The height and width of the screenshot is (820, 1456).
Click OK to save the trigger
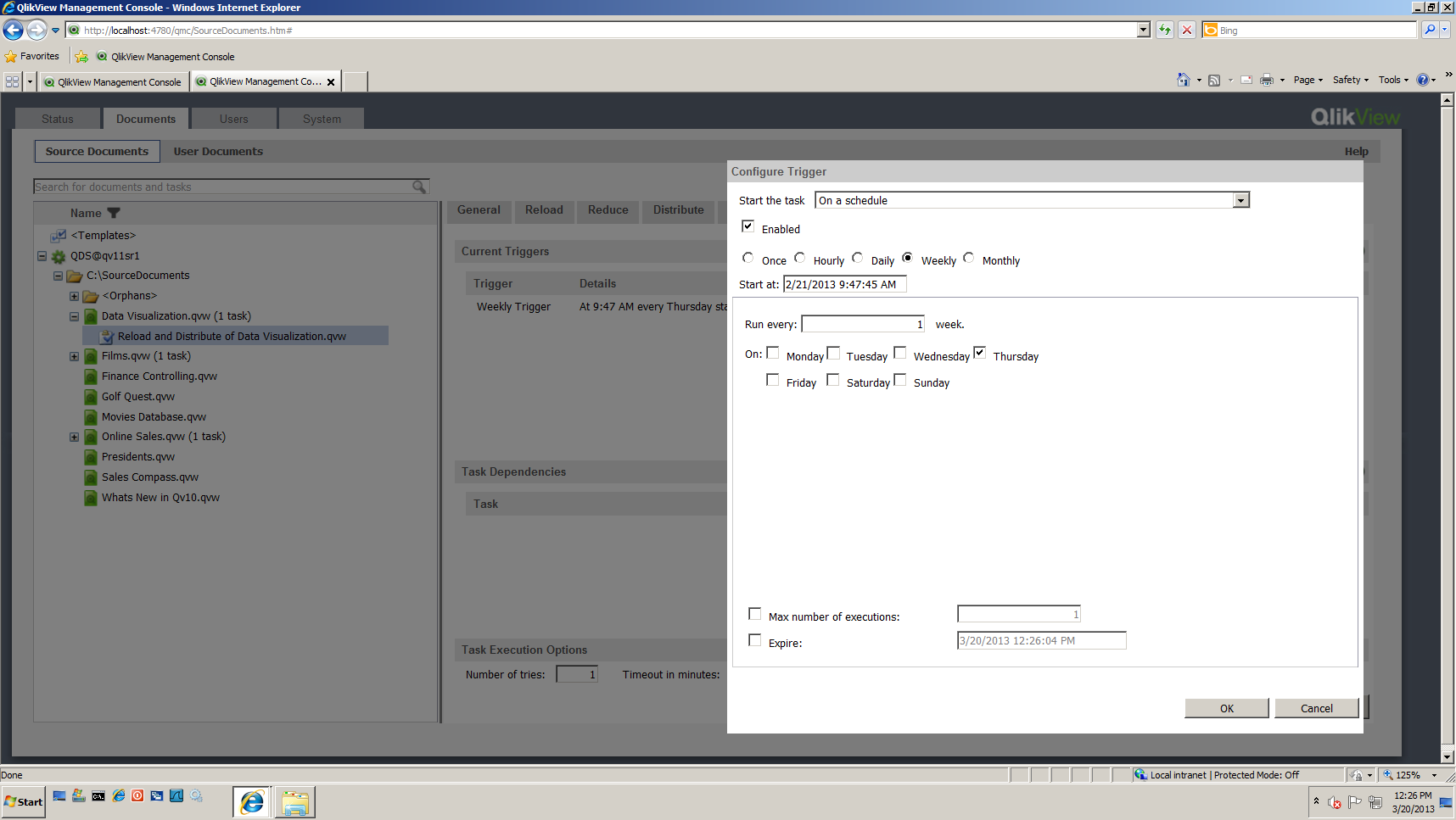tap(1226, 707)
